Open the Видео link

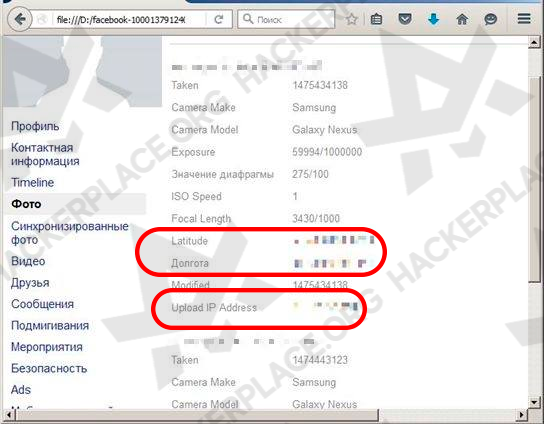(x=28, y=261)
